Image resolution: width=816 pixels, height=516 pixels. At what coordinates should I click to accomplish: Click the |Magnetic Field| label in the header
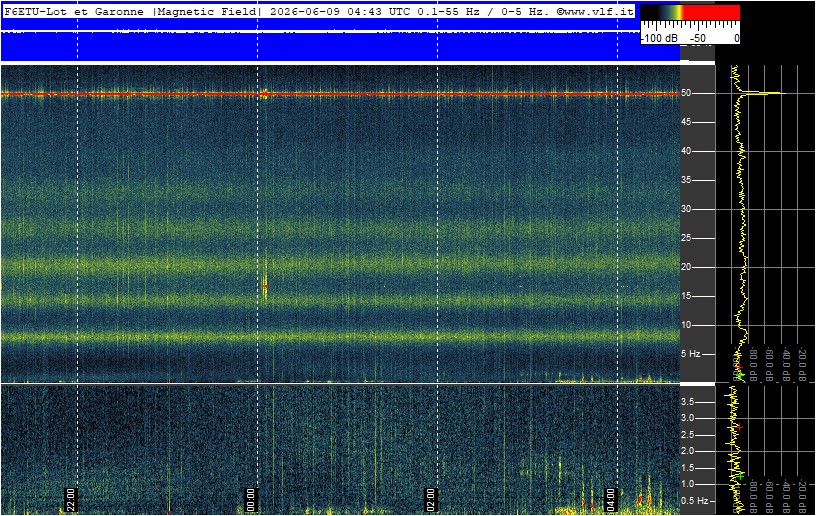(x=207, y=11)
